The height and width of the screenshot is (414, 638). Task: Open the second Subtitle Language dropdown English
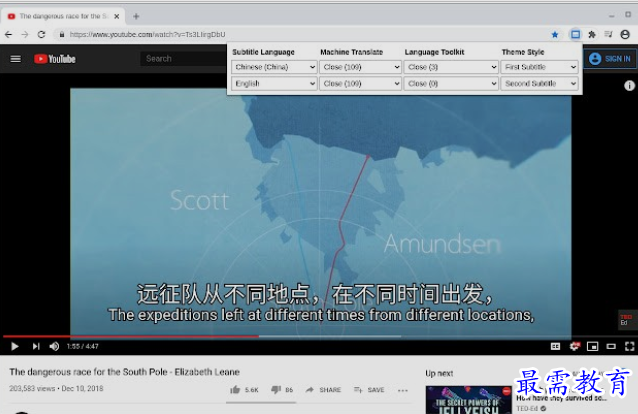coord(274,83)
